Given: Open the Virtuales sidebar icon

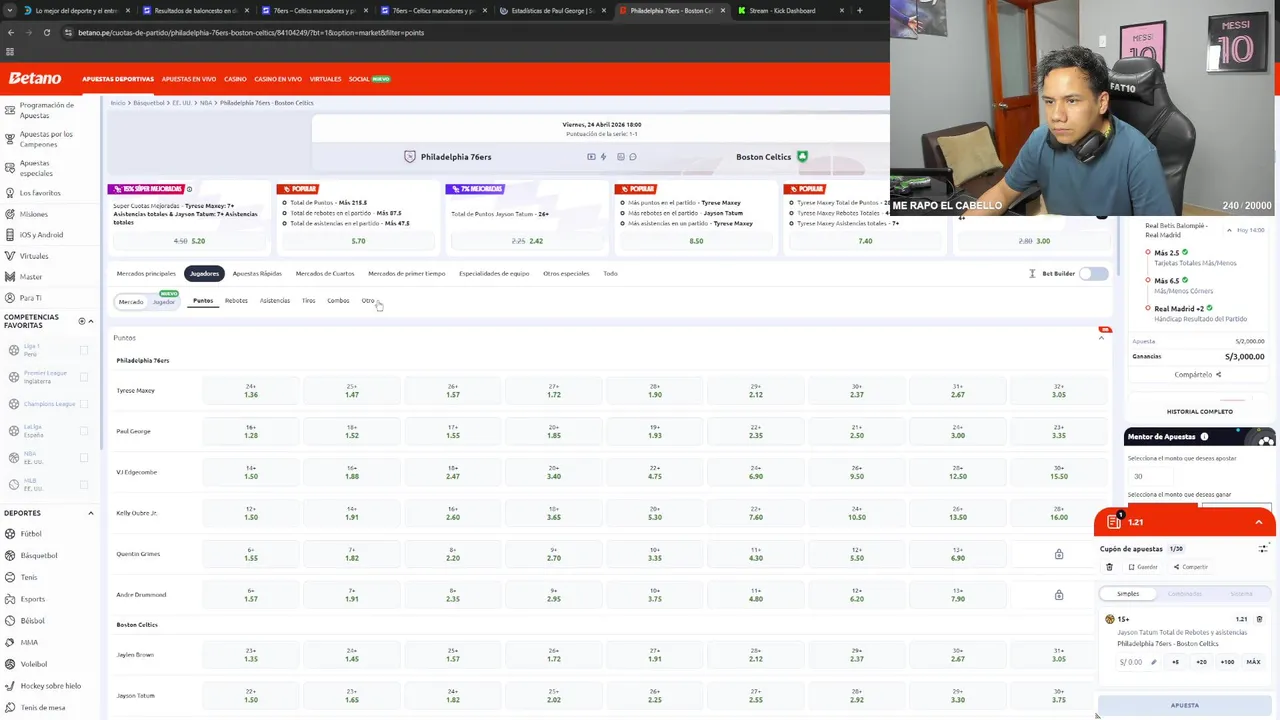Looking at the screenshot, I should pyautogui.click(x=10, y=256).
